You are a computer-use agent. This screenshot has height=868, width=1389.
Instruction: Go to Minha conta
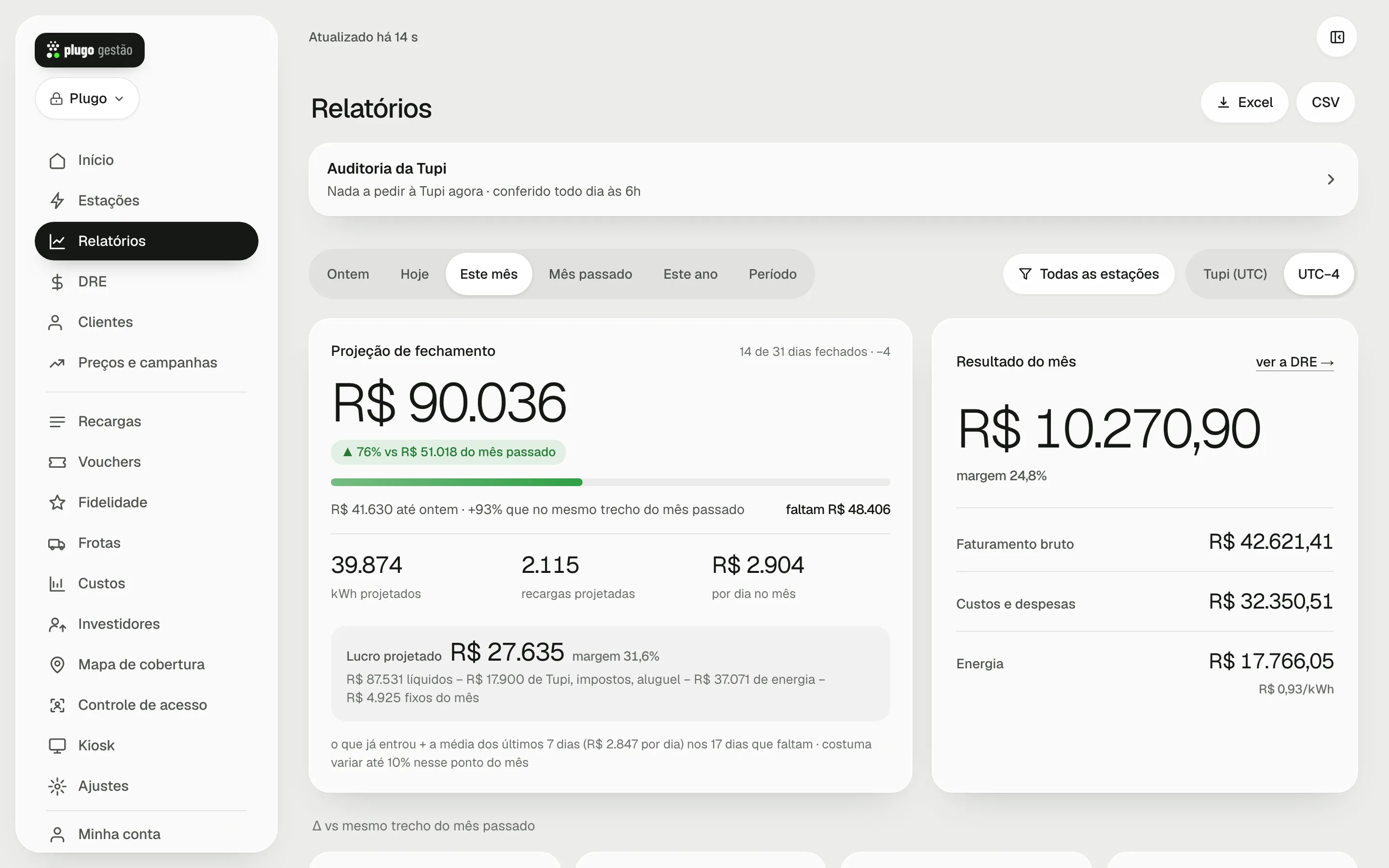146,834
